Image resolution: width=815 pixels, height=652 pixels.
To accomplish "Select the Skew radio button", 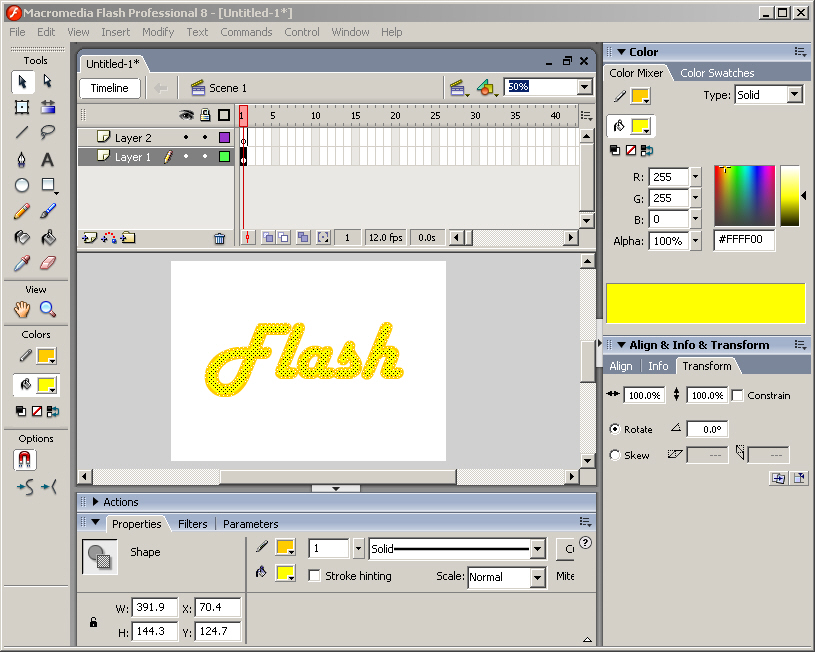I will (615, 455).
